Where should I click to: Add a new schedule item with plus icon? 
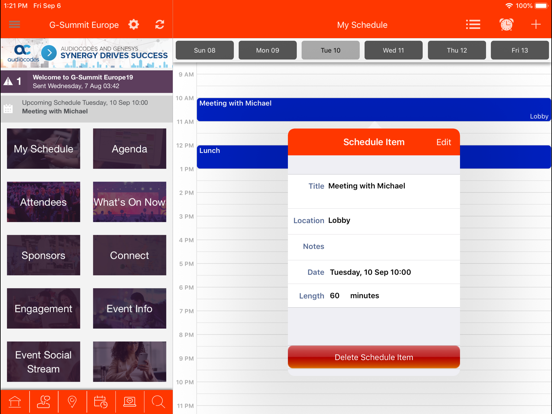pyautogui.click(x=536, y=24)
